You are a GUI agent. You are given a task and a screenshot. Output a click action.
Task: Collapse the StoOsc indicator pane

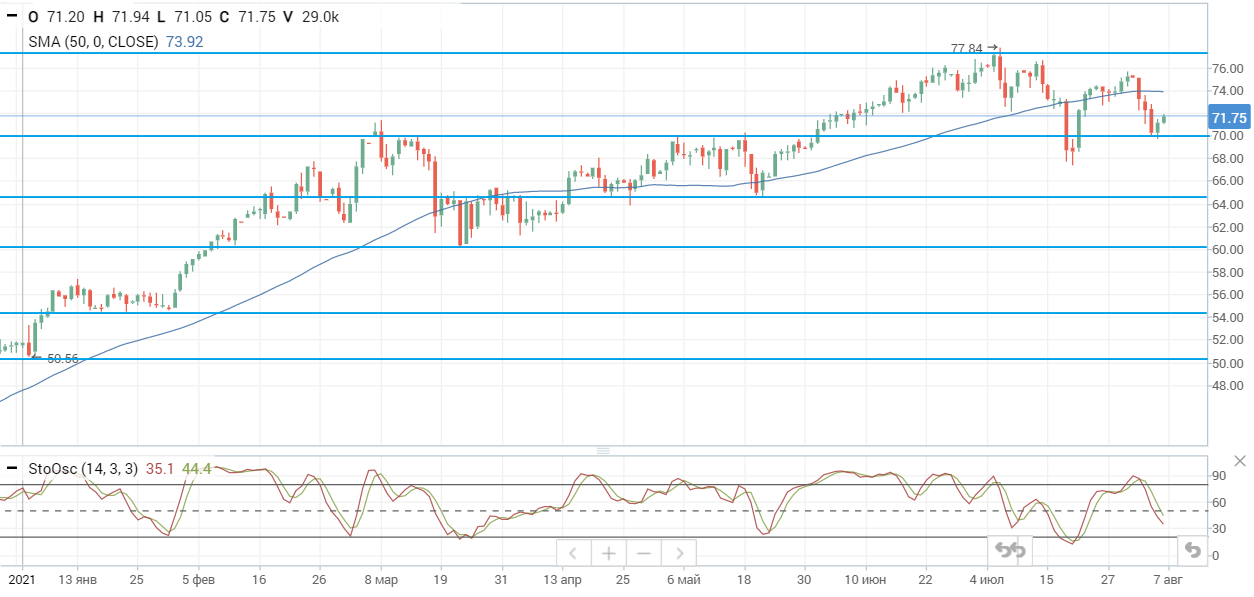pyautogui.click(x=12, y=468)
